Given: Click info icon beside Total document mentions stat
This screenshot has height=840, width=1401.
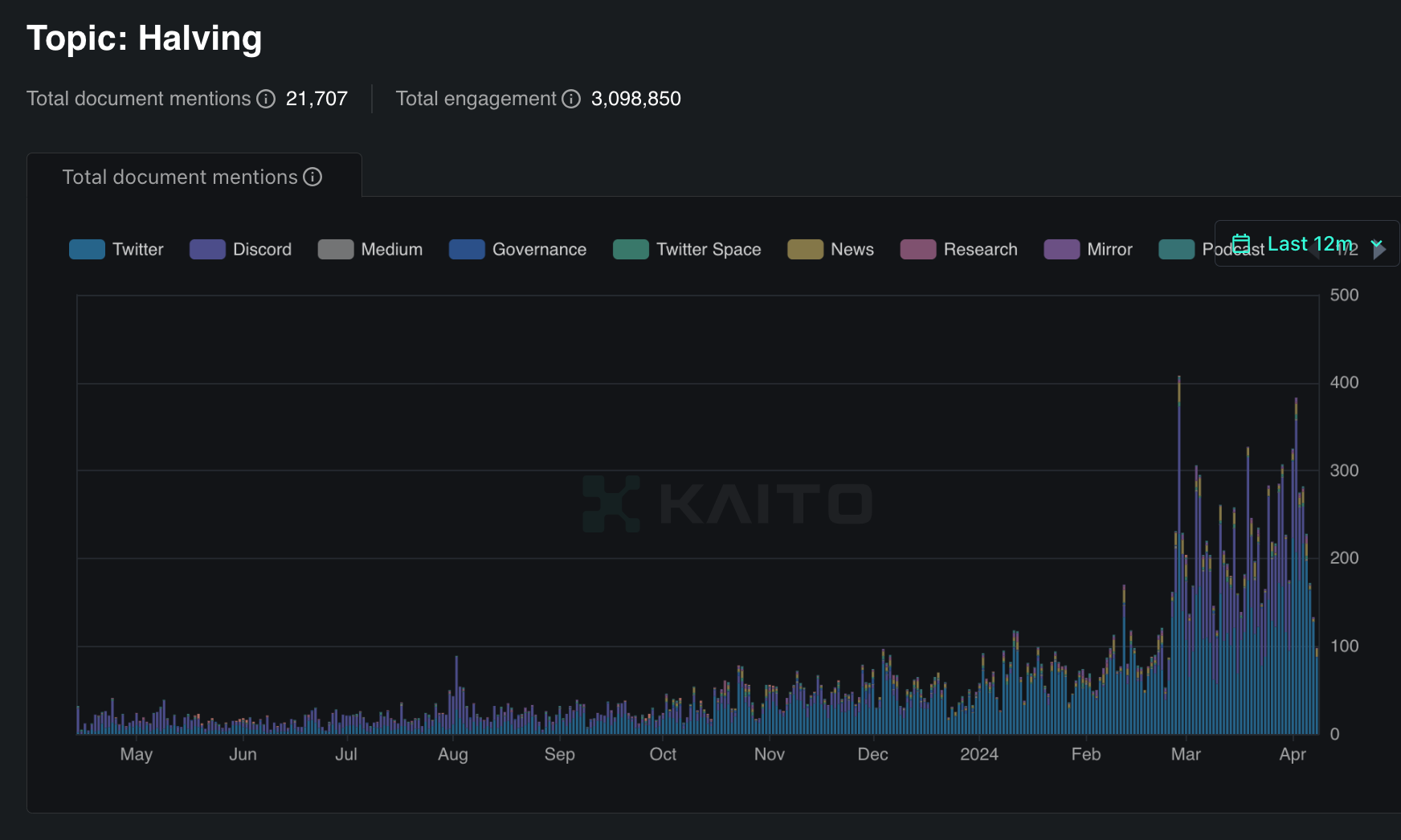Looking at the screenshot, I should pos(266,99).
